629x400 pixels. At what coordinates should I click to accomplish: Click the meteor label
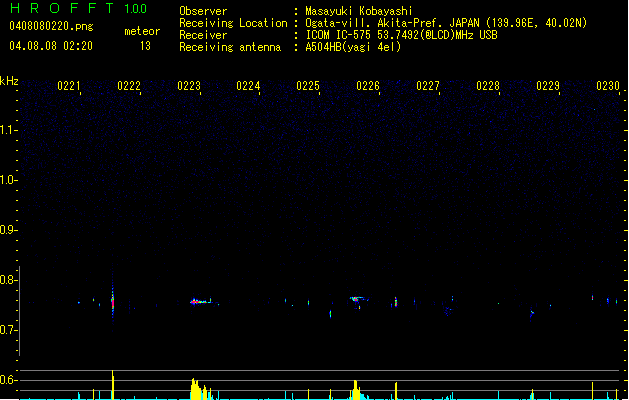pos(142,31)
